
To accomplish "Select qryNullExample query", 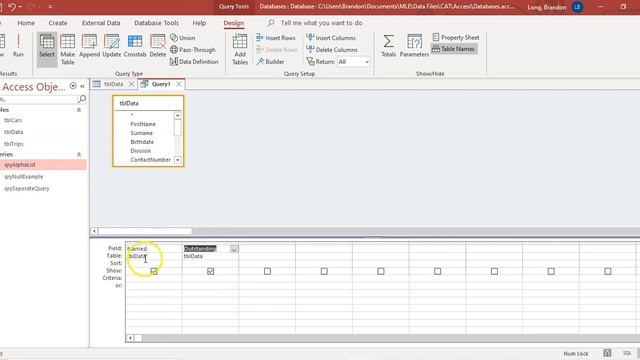I will 24,177.
